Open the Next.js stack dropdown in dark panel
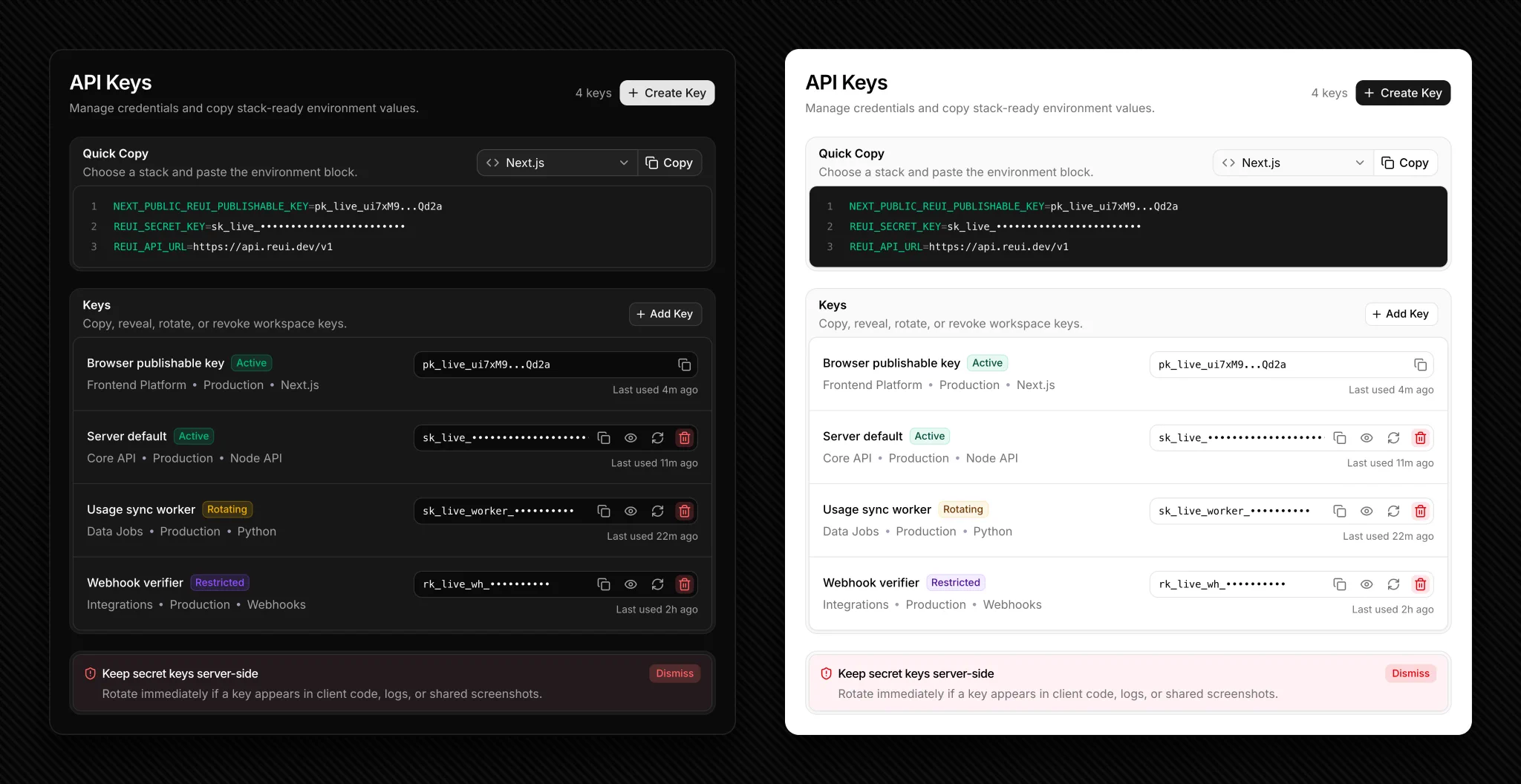This screenshot has width=1521, height=784. [x=557, y=163]
